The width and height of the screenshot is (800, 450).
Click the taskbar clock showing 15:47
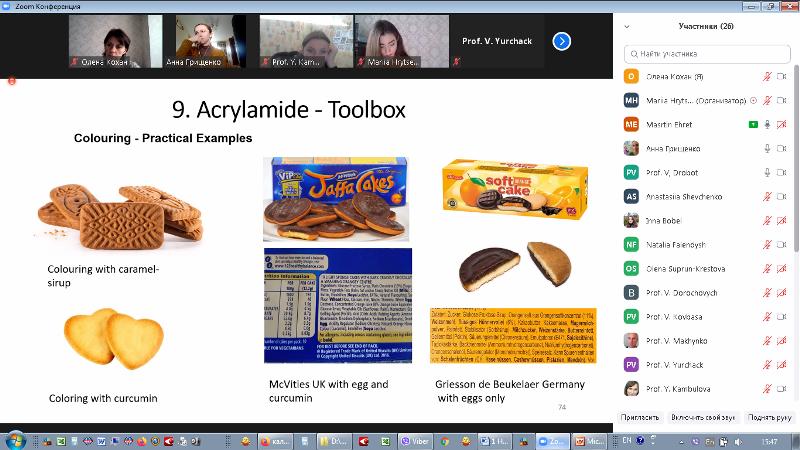click(x=769, y=442)
